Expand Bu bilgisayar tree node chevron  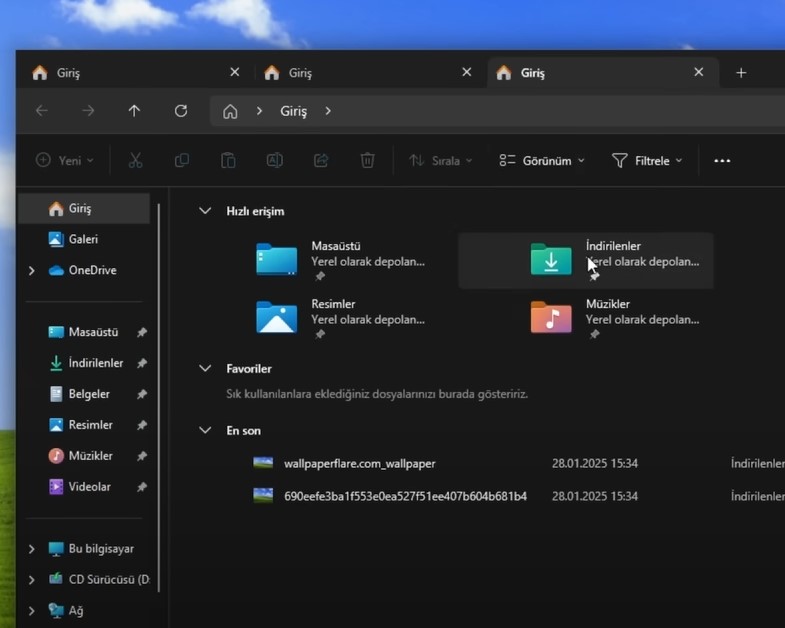pyautogui.click(x=32, y=549)
